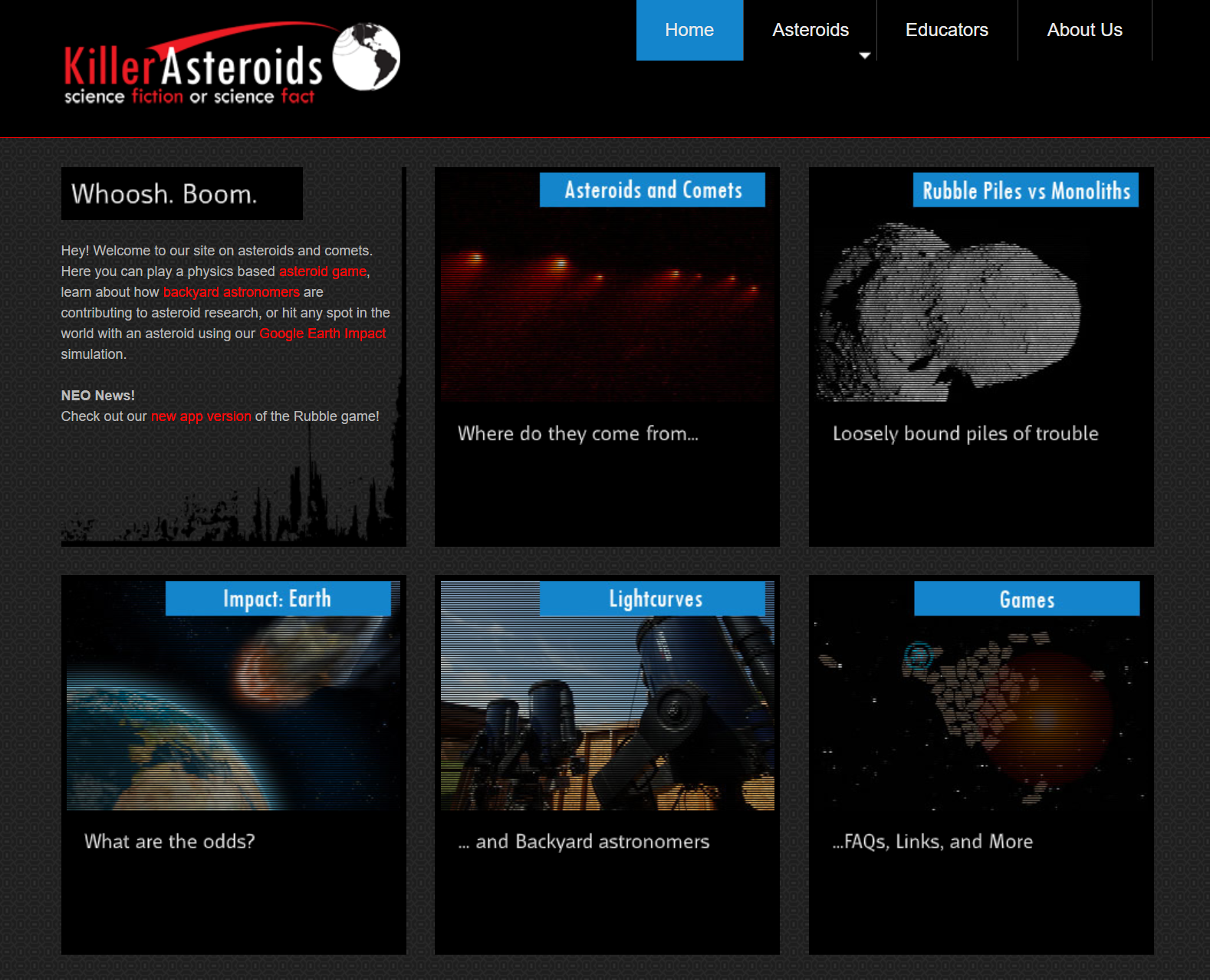Open the backyard astronomers link
Viewport: 1210px width, 980px height.
[x=232, y=292]
